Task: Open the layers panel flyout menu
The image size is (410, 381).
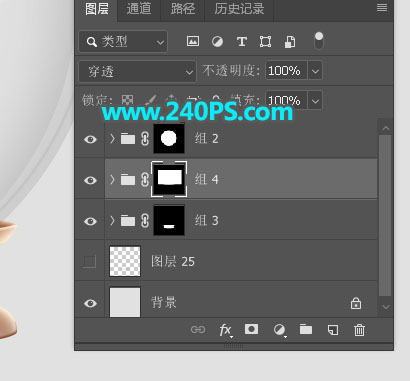Action: [x=382, y=7]
